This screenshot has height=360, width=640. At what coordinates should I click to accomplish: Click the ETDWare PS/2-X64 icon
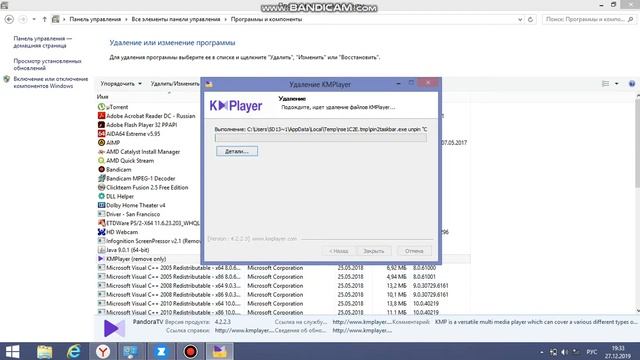(101, 223)
